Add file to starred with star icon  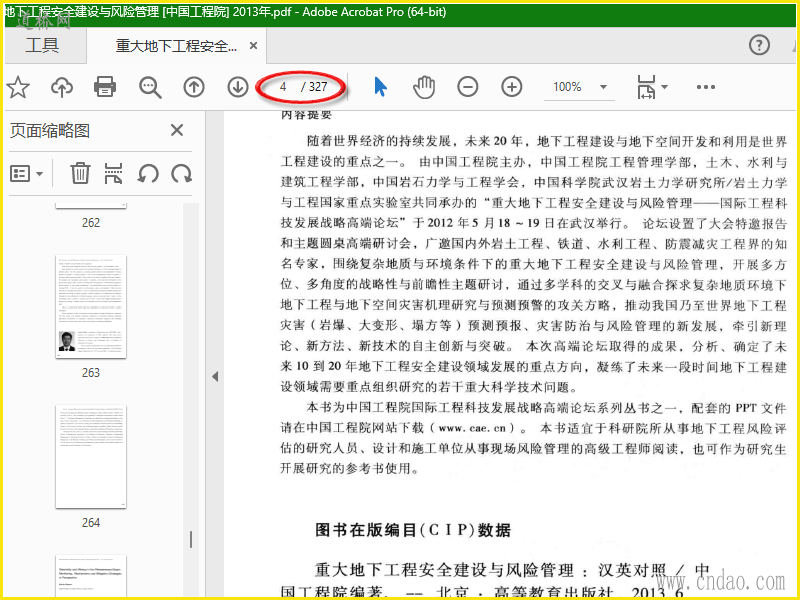(18, 87)
